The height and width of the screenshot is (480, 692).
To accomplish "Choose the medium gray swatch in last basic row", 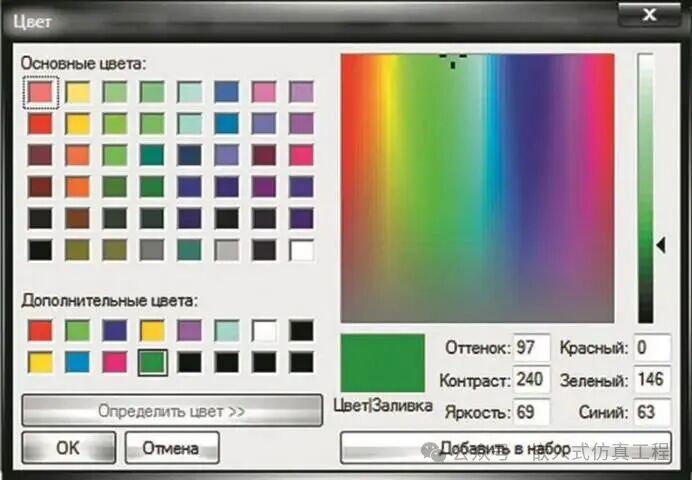I will (x=152, y=250).
